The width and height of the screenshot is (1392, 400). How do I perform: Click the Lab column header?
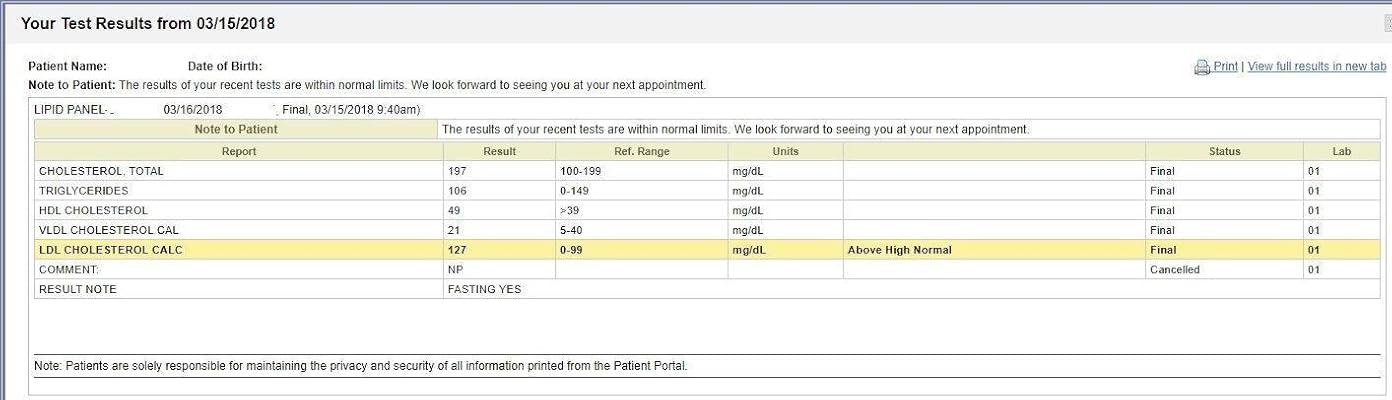[1341, 152]
